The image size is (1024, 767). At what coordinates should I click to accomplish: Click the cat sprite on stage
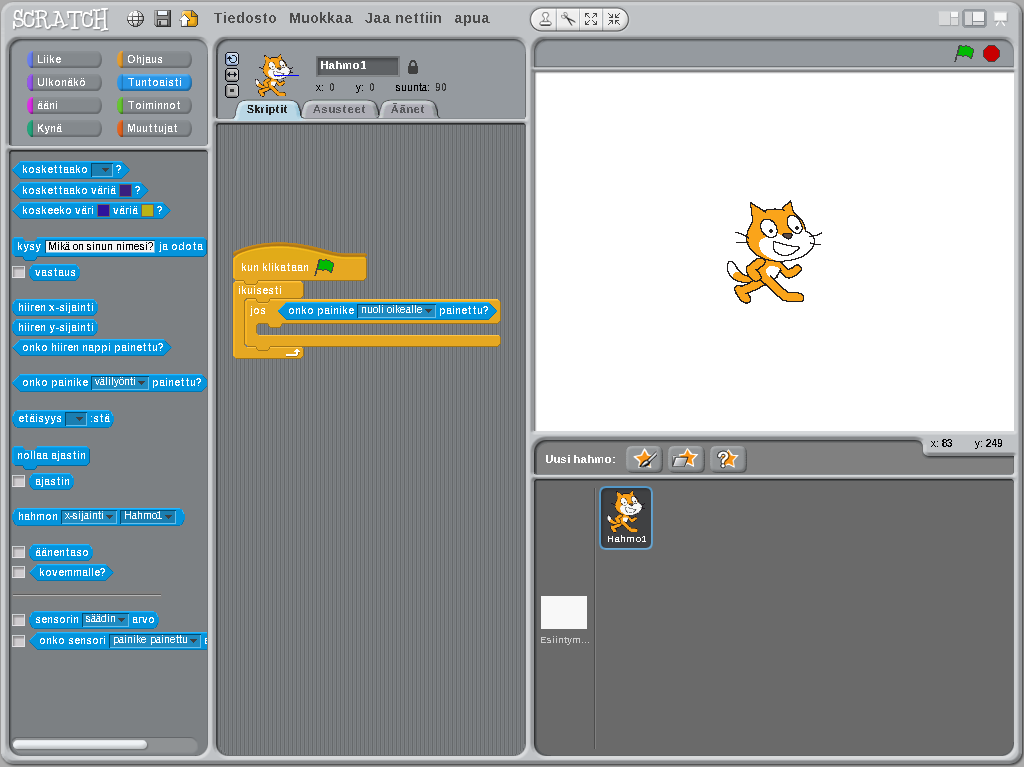pyautogui.click(x=773, y=252)
